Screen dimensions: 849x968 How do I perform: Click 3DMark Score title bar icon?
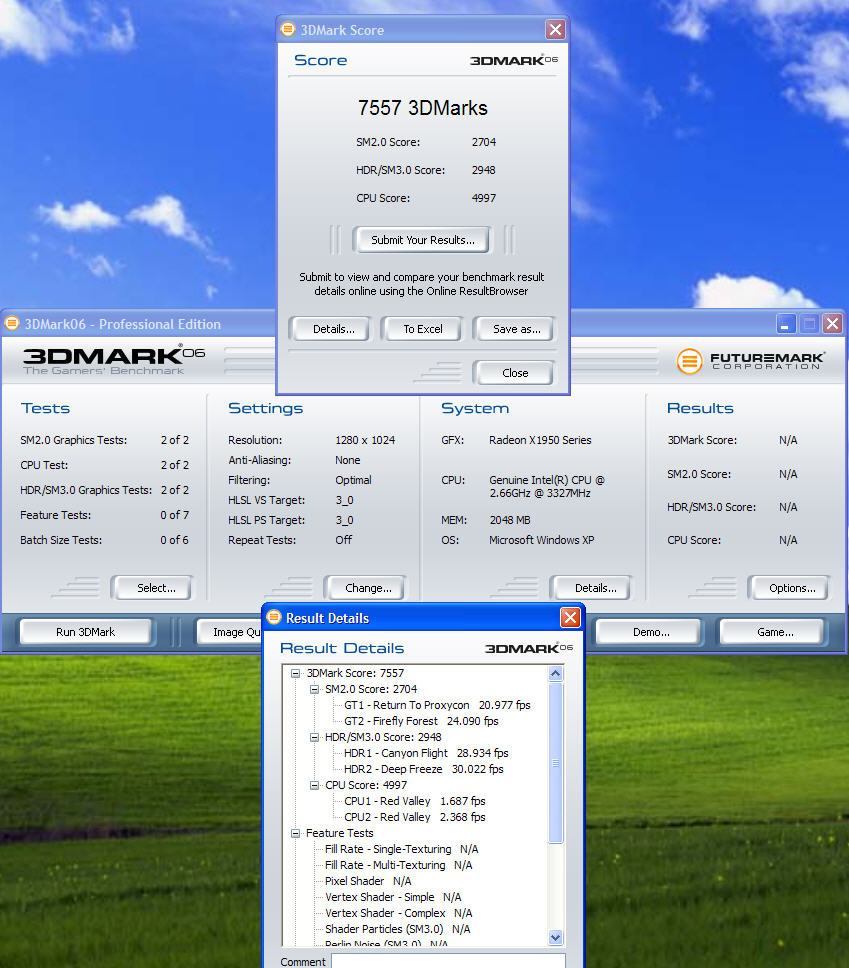pos(288,29)
